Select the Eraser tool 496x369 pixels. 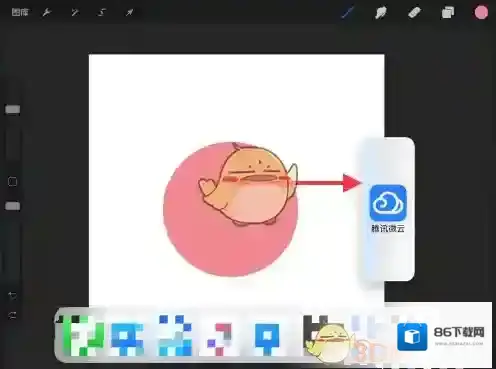[414, 13]
